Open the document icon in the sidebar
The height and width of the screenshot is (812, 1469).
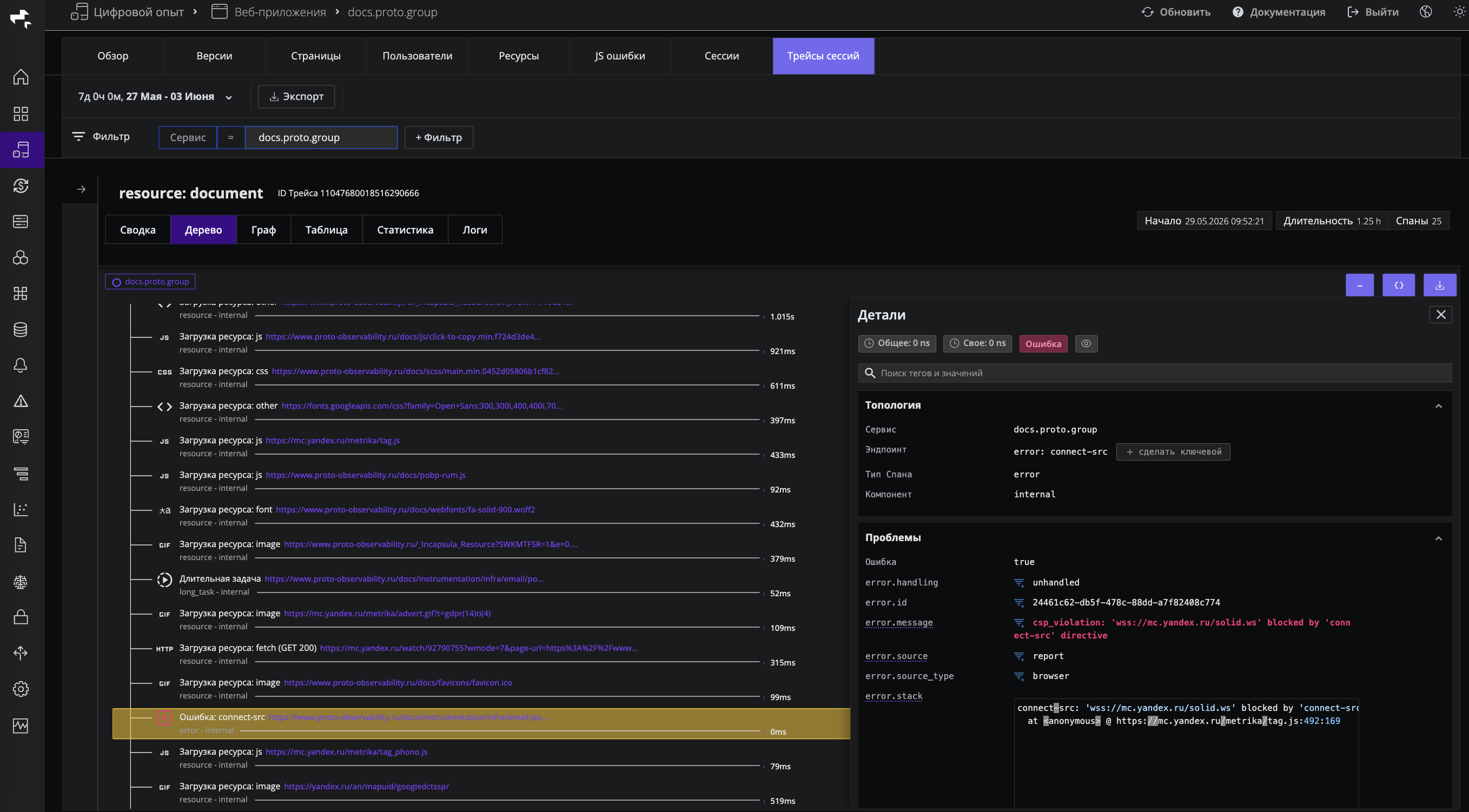tap(21, 545)
